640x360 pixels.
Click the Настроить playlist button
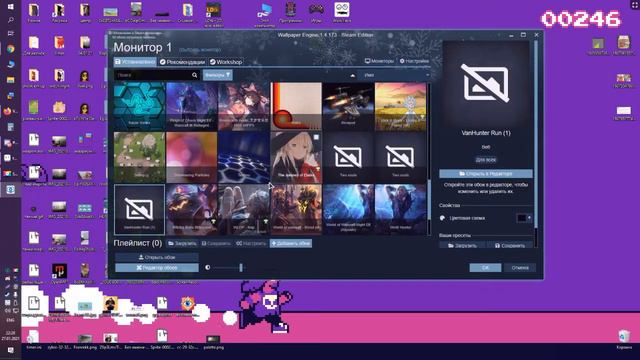[251, 244]
